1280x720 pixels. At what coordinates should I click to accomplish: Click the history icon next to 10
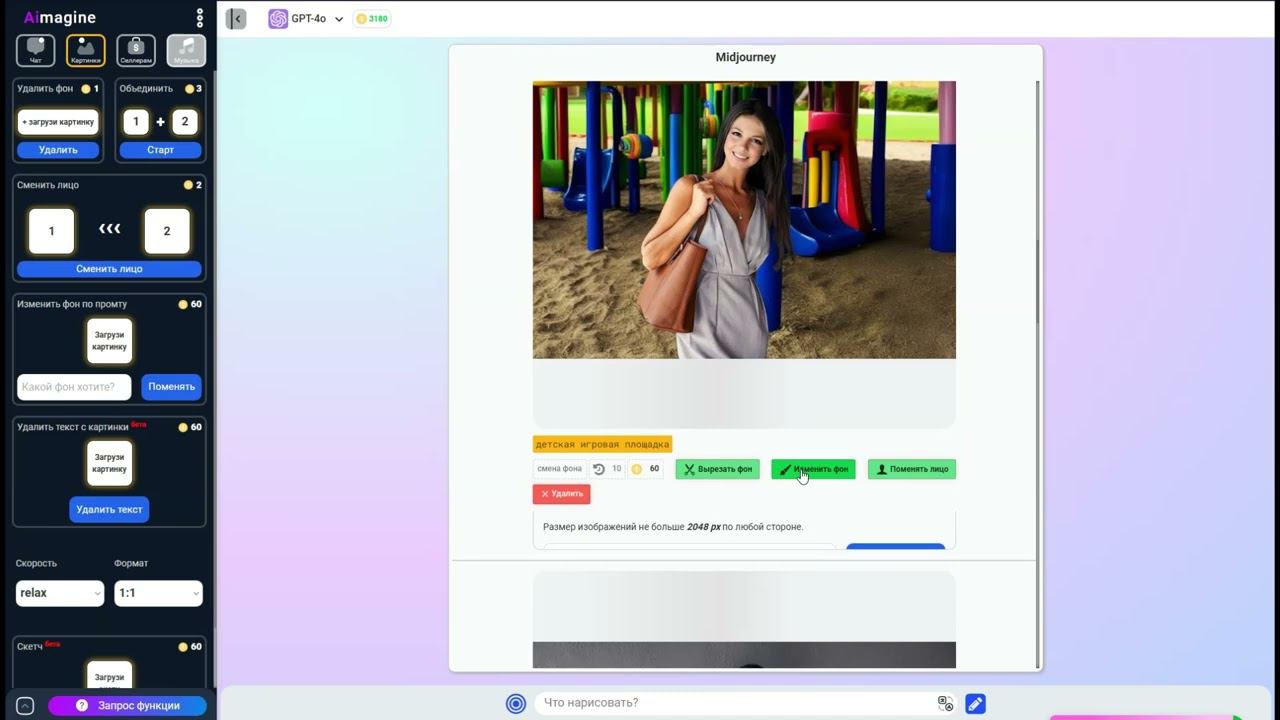click(599, 469)
